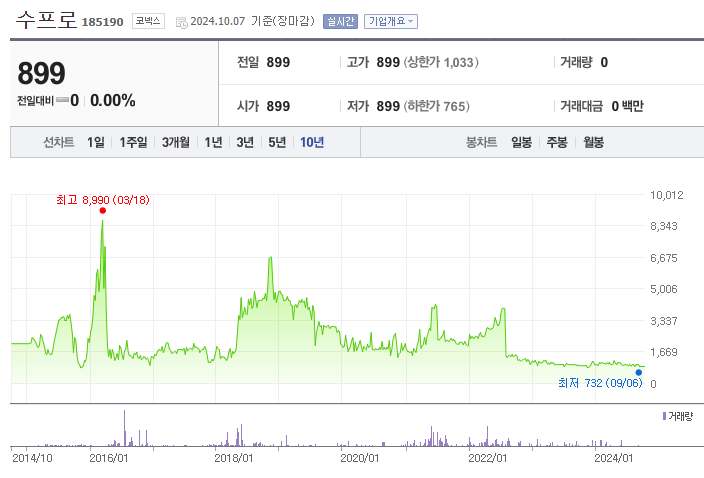The image size is (704, 478).
Task: Show the 5년 chart range
Action: [277, 142]
